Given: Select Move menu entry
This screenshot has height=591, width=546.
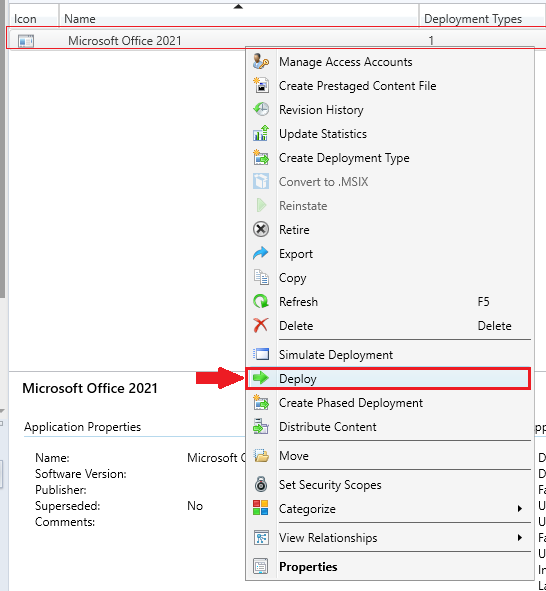Looking at the screenshot, I should tap(390, 456).
